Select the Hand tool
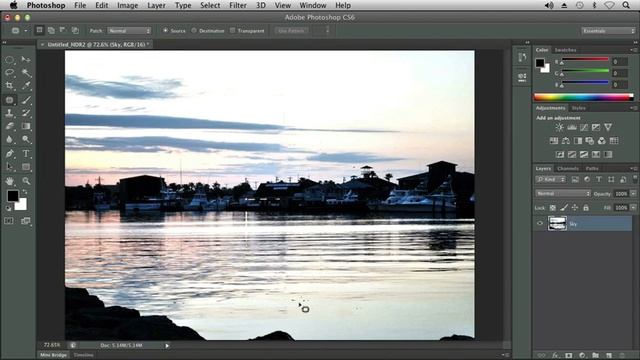The width and height of the screenshot is (640, 360). (x=9, y=181)
